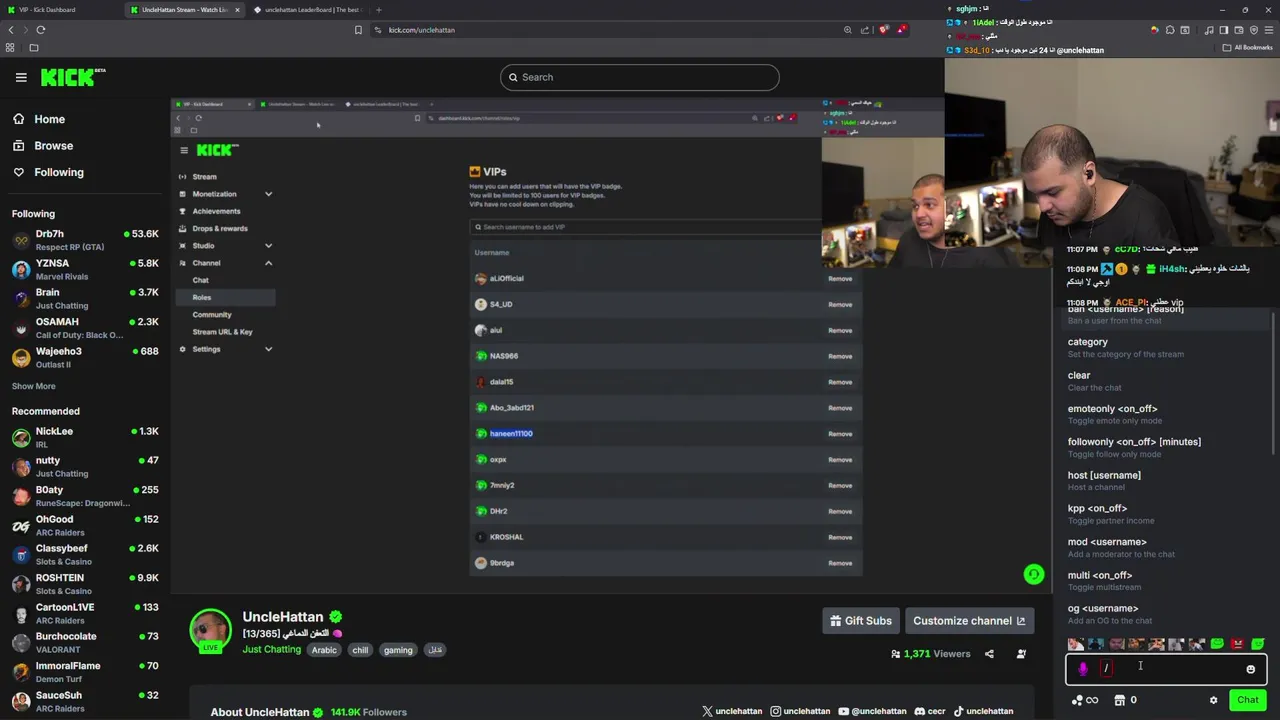The image size is (1280, 720).
Task: Click UncleHattan live avatar
Action: coord(210,630)
